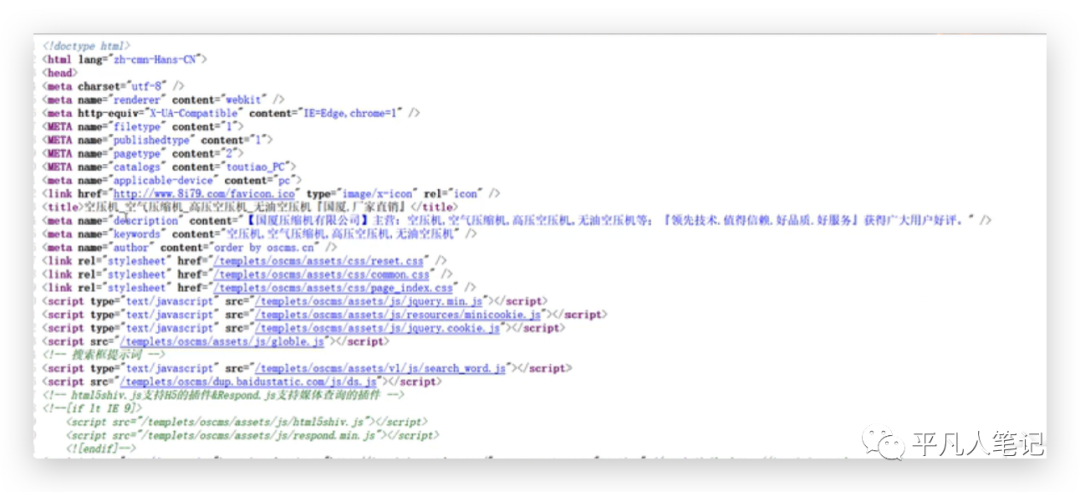
Task: Click the "<![endif]-->" line
Action: pos(101,449)
